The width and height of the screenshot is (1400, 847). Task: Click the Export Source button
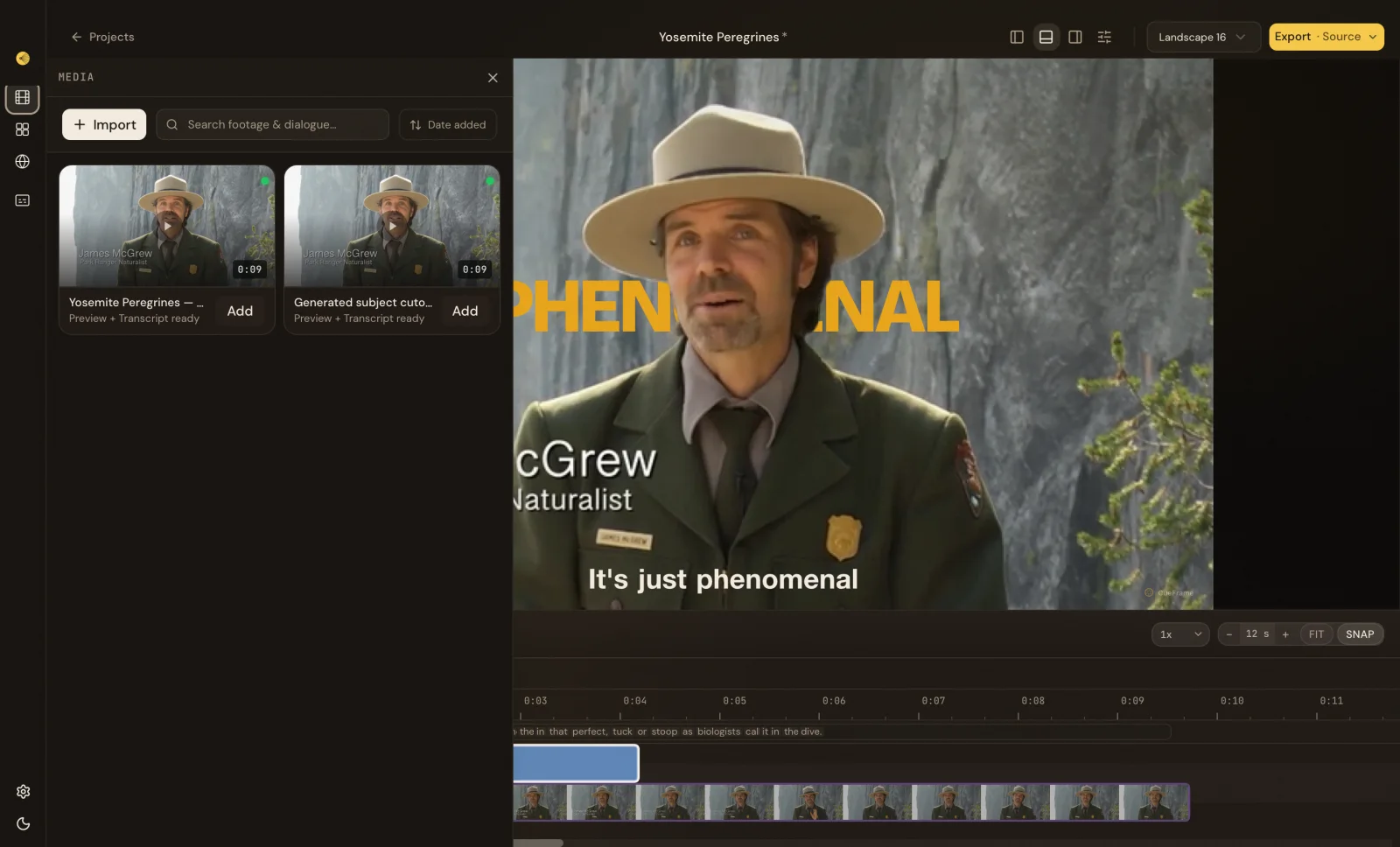1317,37
